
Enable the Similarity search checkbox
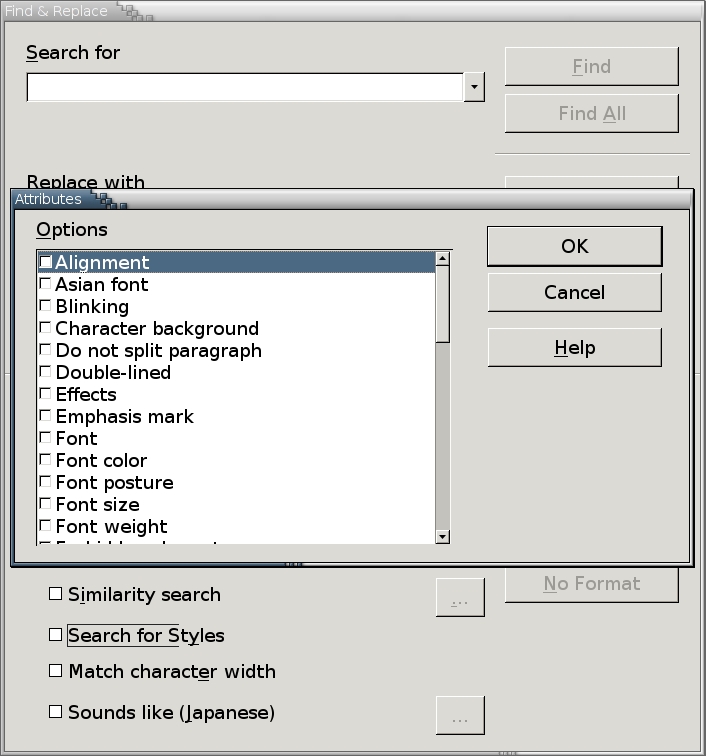56,594
